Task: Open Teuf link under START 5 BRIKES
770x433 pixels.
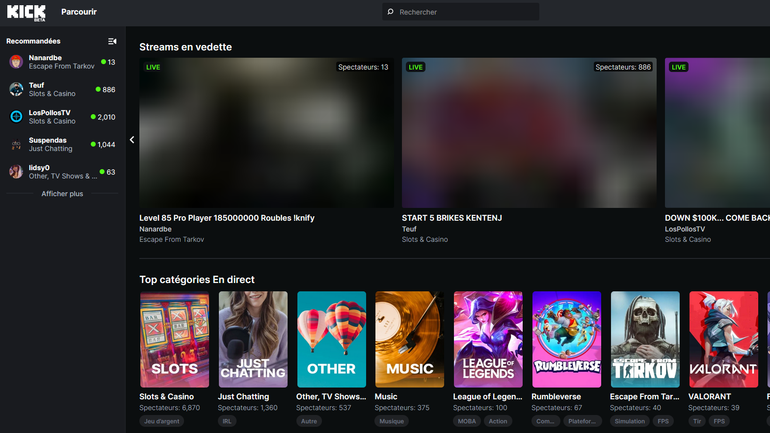Action: 410,229
